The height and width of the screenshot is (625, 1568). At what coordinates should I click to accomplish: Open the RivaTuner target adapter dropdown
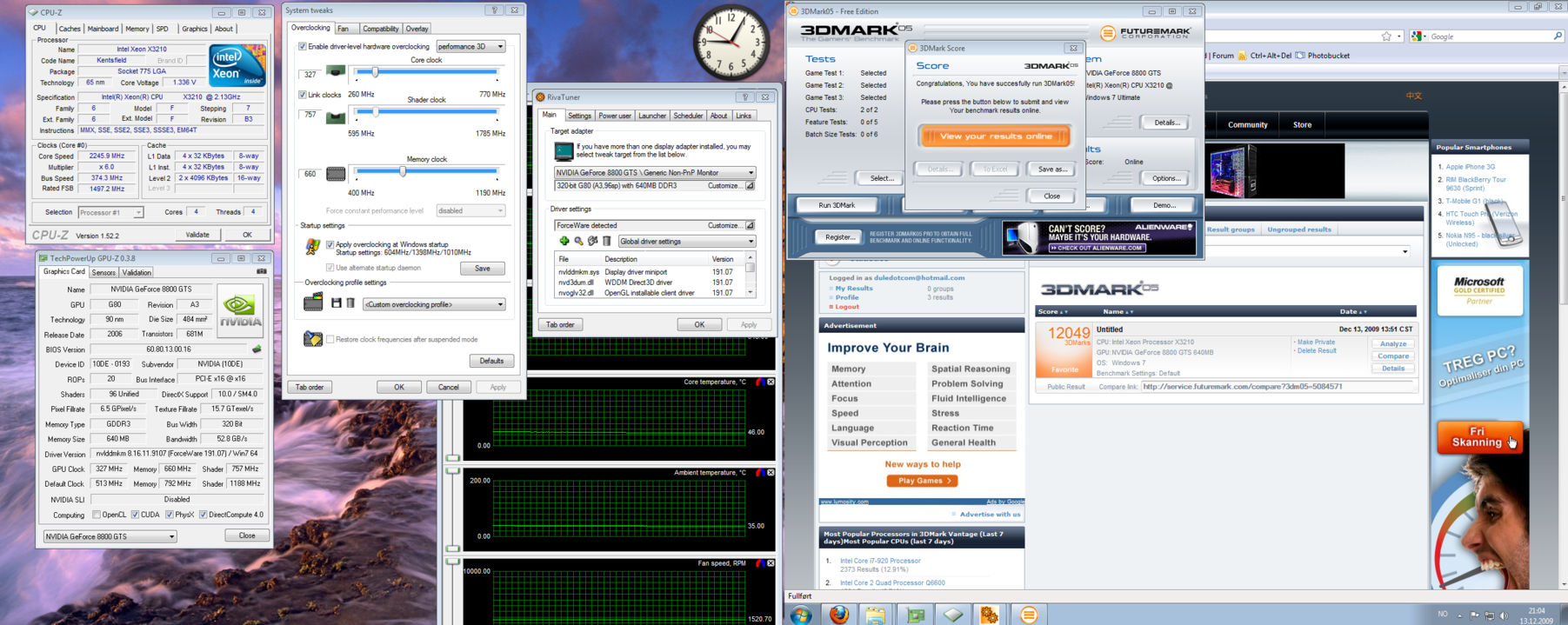[x=655, y=173]
